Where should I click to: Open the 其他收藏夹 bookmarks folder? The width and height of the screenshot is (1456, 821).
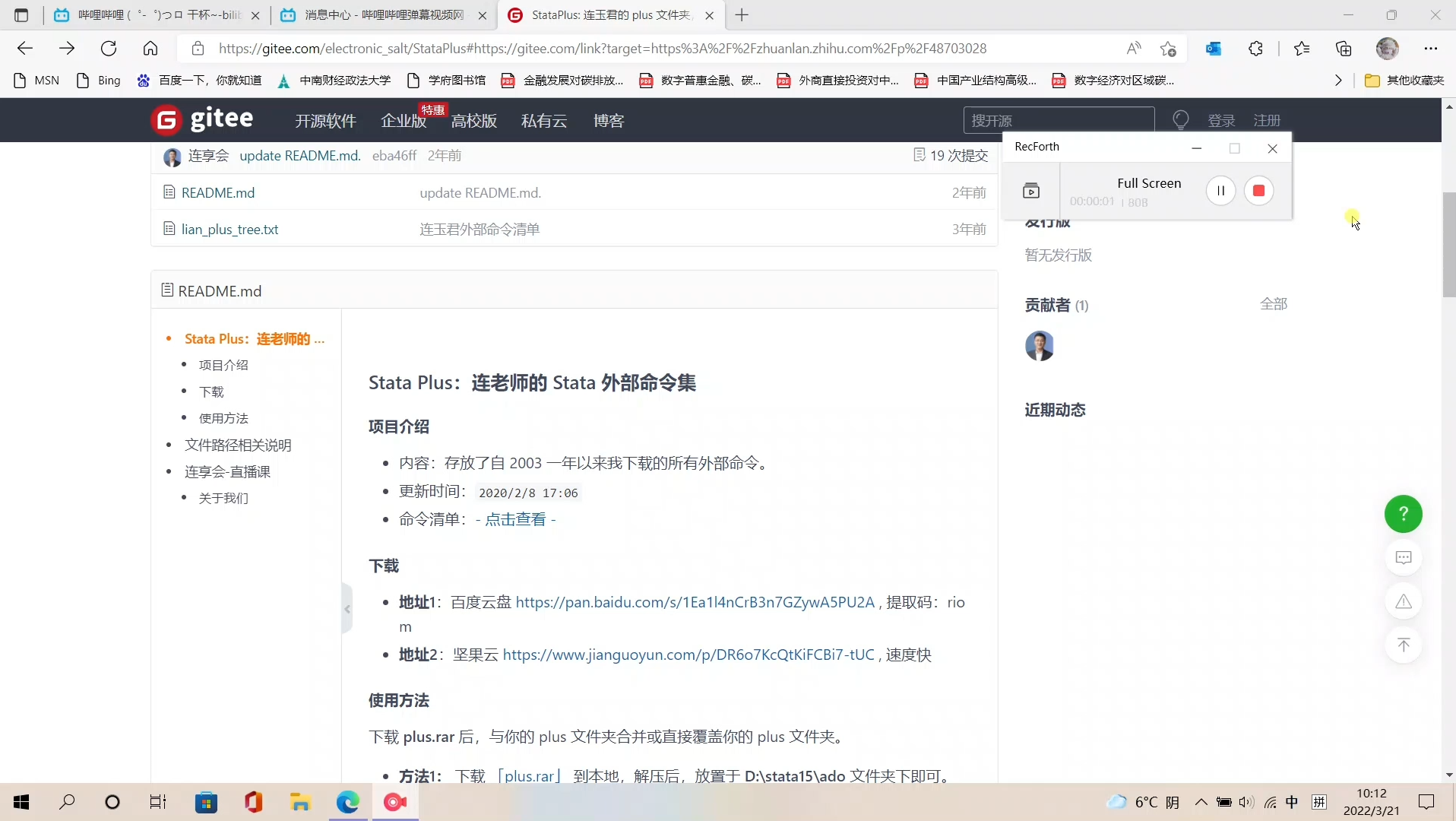coord(1404,81)
